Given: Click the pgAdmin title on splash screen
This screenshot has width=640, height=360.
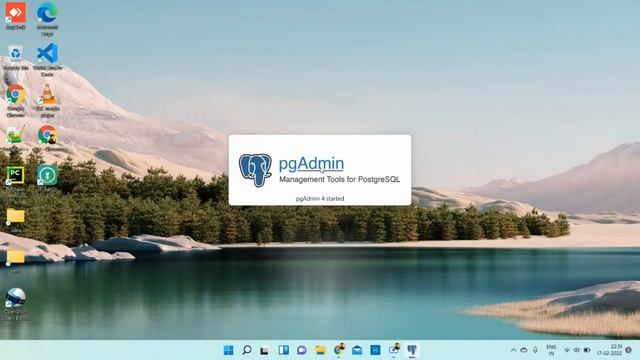Looking at the screenshot, I should tap(311, 164).
